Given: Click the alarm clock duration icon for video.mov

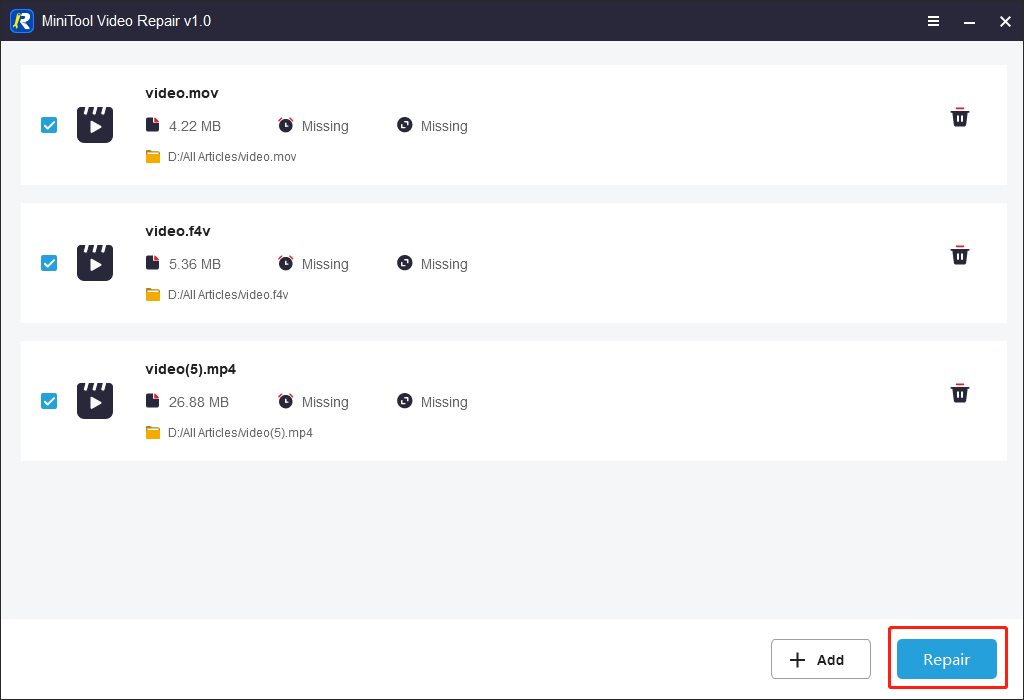Looking at the screenshot, I should click(285, 125).
